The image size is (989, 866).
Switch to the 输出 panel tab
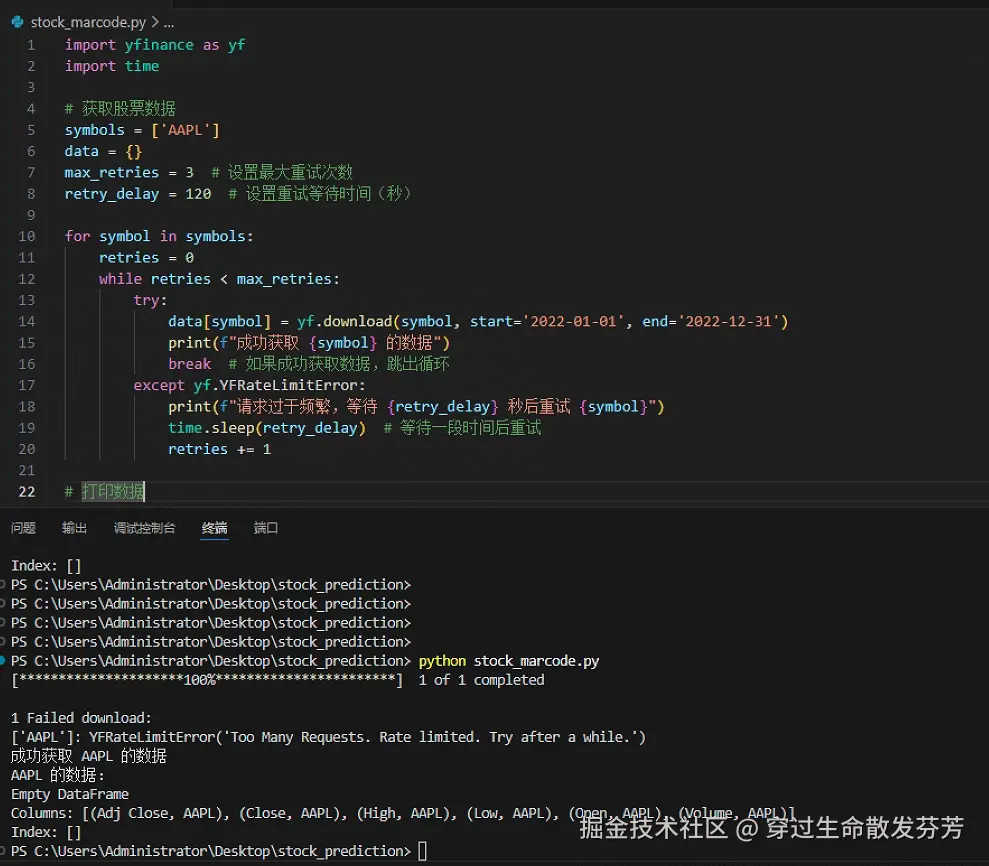tap(74, 528)
